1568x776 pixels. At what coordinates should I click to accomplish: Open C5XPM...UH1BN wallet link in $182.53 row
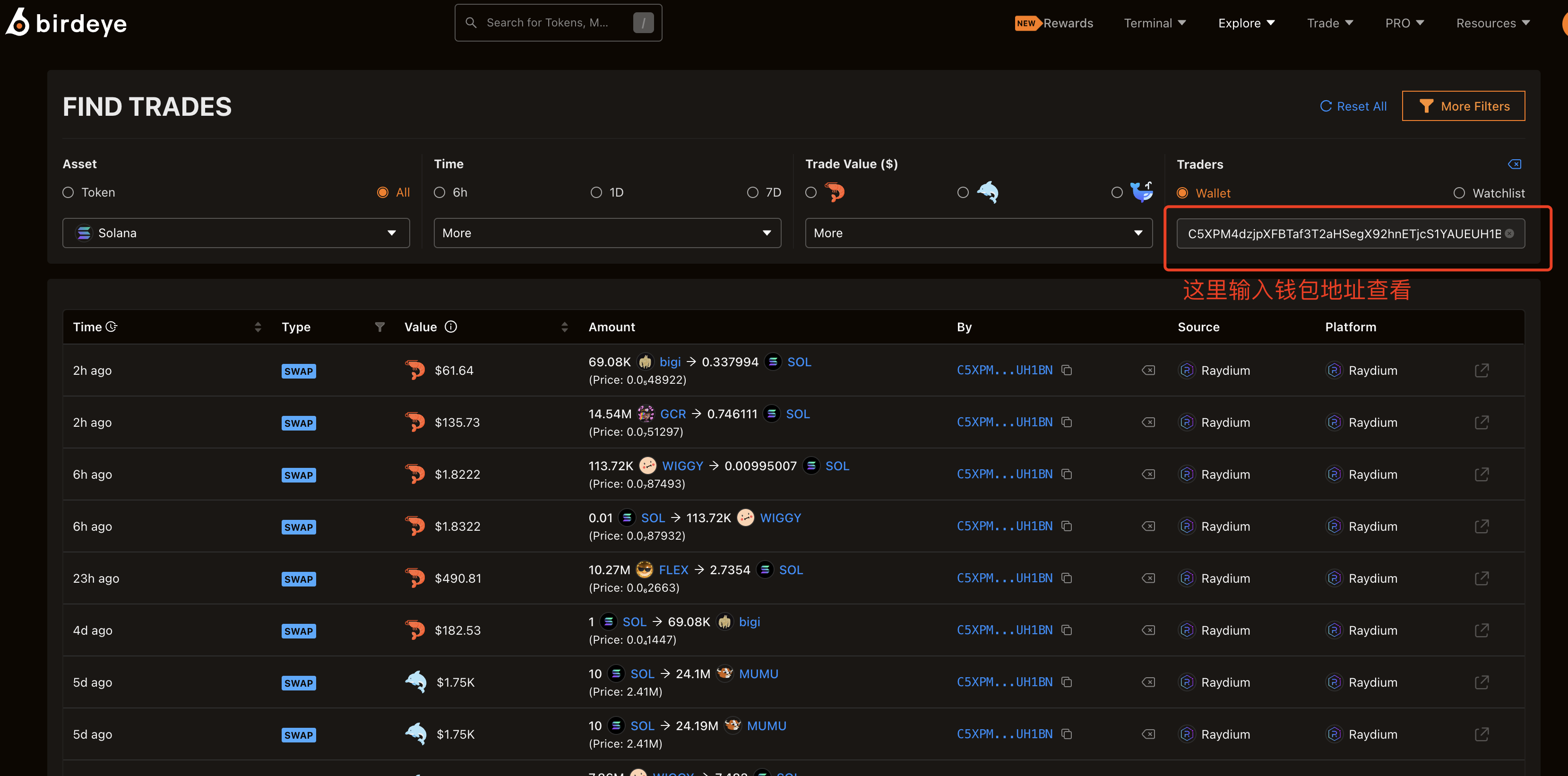(1004, 630)
